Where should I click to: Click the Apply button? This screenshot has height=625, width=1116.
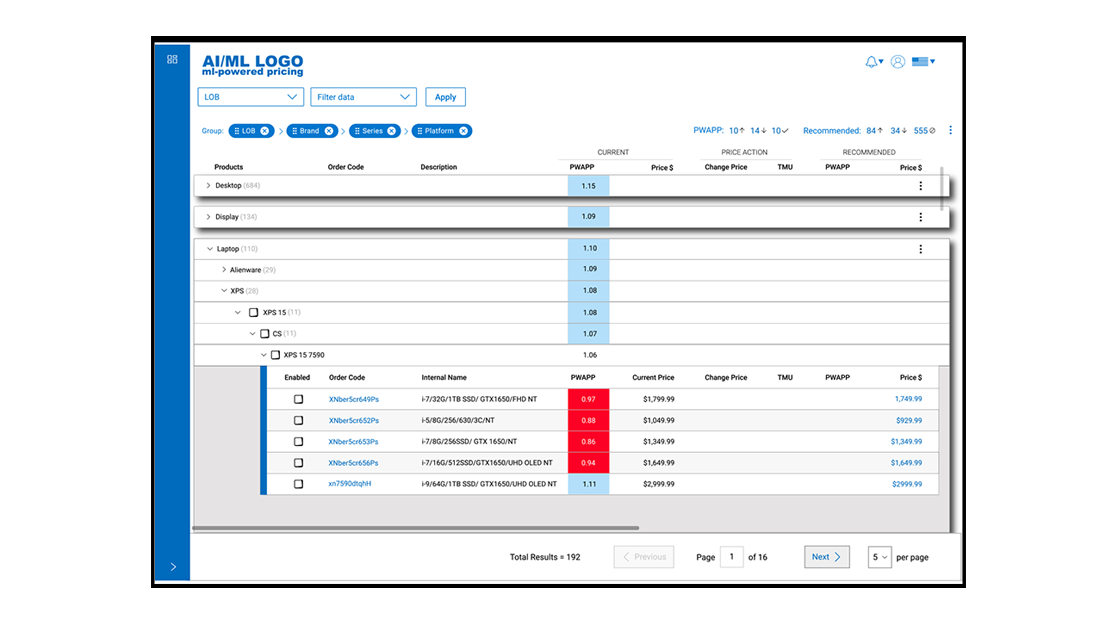(x=446, y=97)
